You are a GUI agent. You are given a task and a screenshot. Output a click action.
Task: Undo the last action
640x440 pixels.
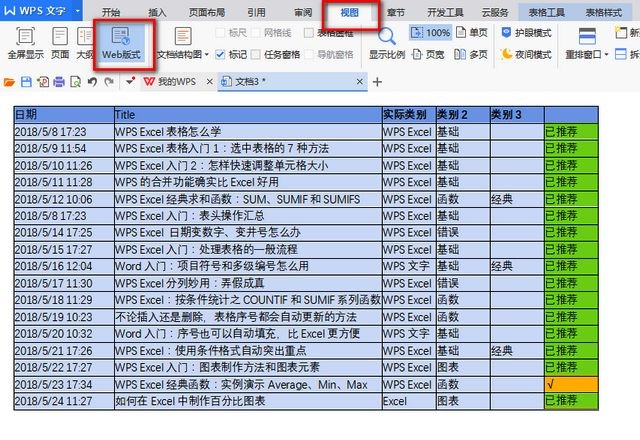(92, 82)
